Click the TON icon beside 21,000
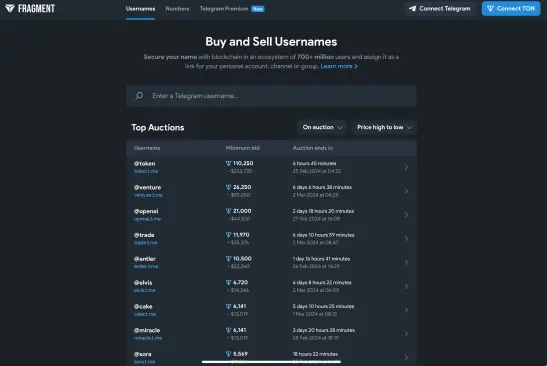547x366 pixels. 228,211
